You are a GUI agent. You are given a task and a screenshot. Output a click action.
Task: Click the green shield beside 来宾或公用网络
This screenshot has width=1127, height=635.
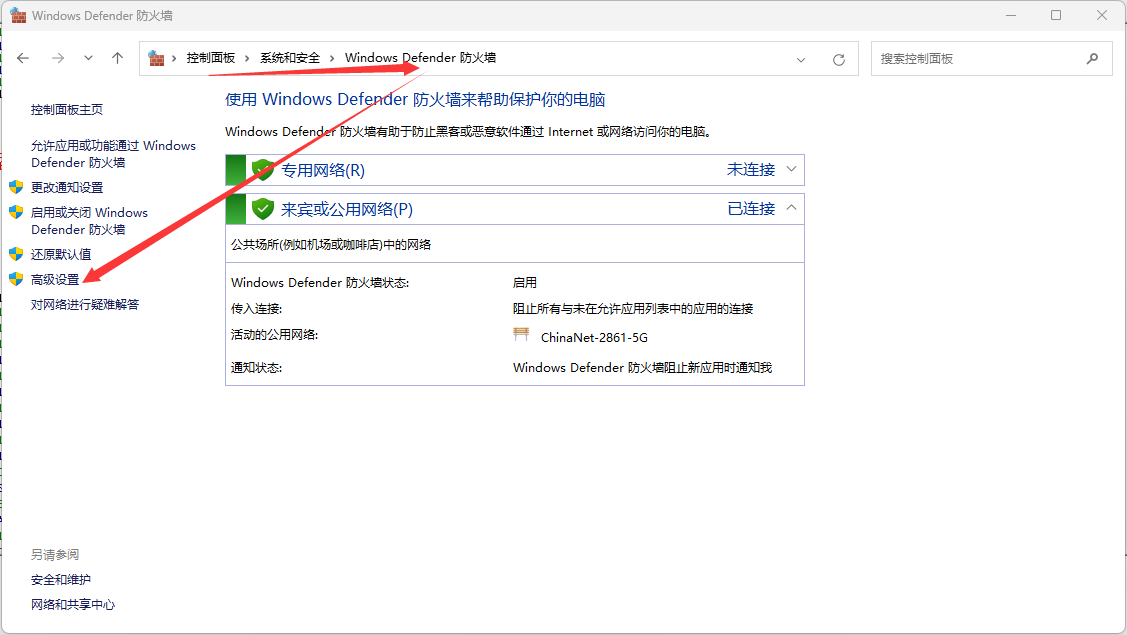coord(263,209)
